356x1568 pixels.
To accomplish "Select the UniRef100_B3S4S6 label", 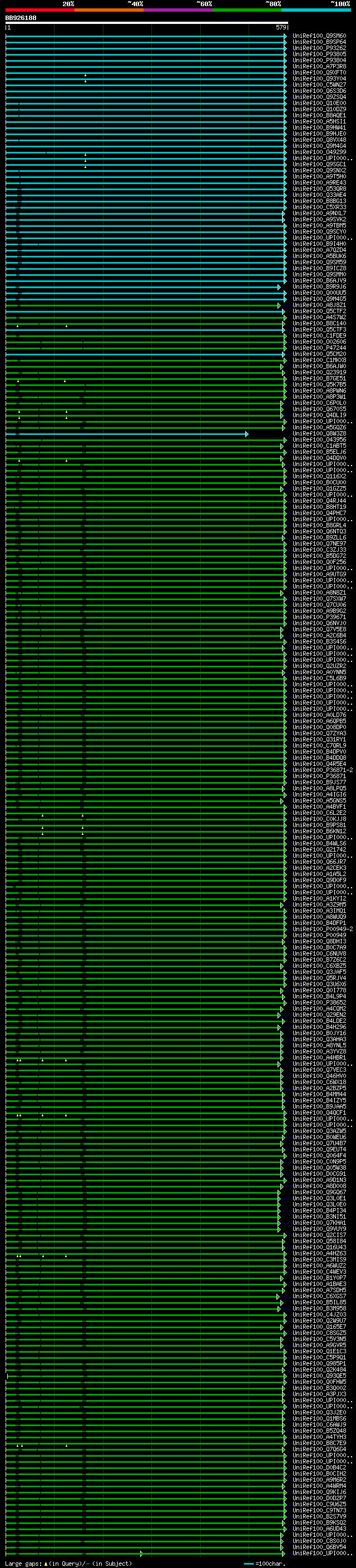I will (x=319, y=641).
